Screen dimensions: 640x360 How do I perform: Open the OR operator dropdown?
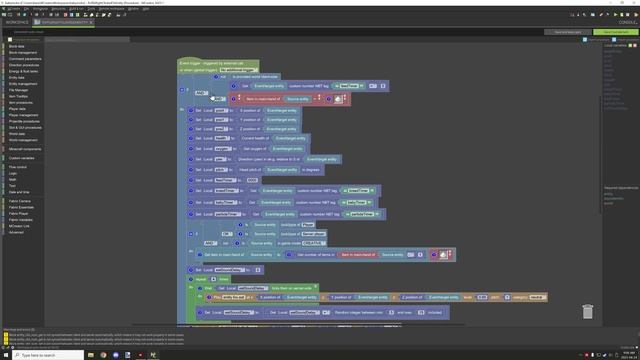pos(227,234)
